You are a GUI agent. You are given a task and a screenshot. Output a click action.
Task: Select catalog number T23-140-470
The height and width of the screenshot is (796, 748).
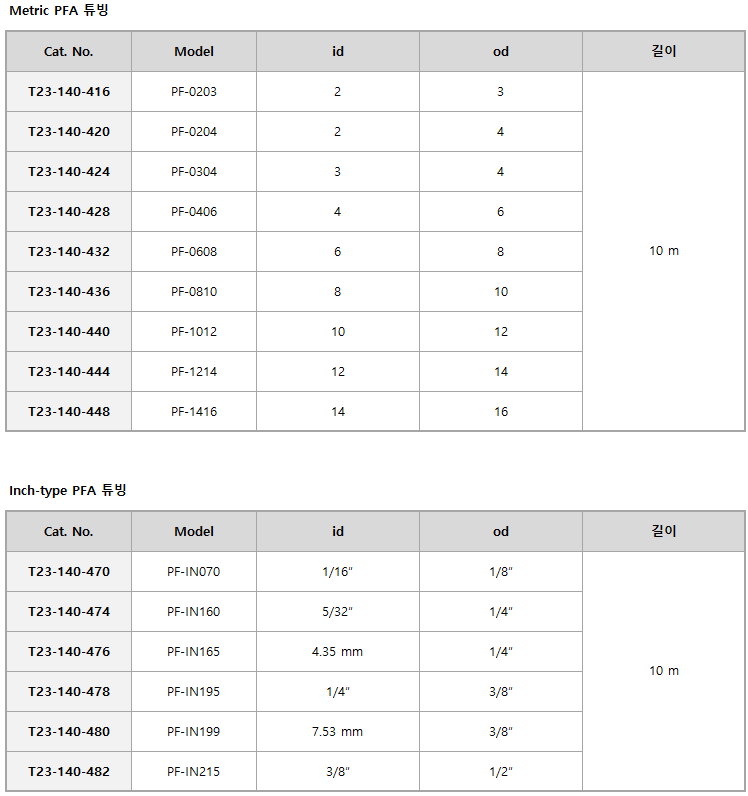pyautogui.click(x=69, y=572)
